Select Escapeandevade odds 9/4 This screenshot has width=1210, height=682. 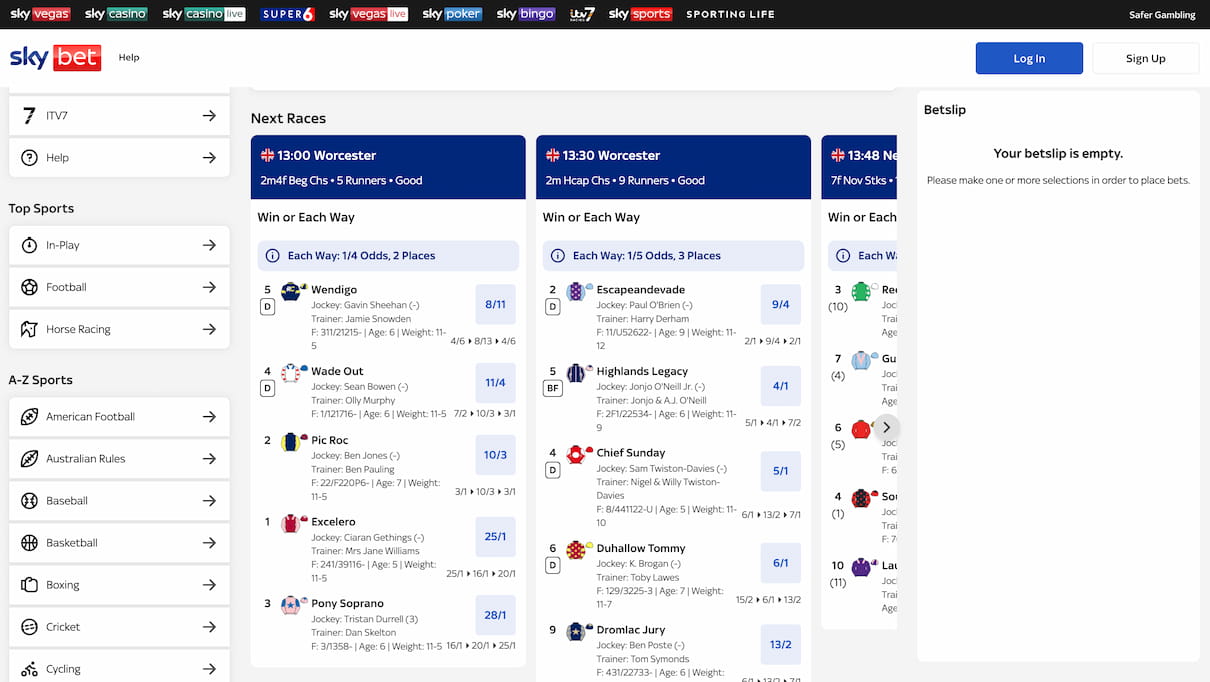coord(781,305)
